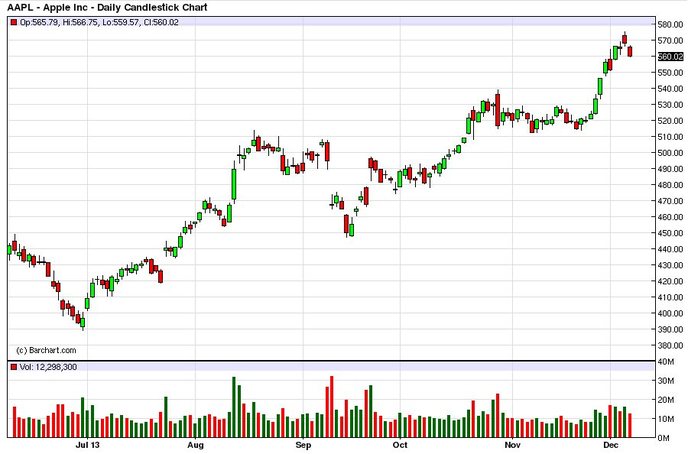Click the 490.00 price axis label
Screen dimensions: 688x454
[x=670, y=169]
